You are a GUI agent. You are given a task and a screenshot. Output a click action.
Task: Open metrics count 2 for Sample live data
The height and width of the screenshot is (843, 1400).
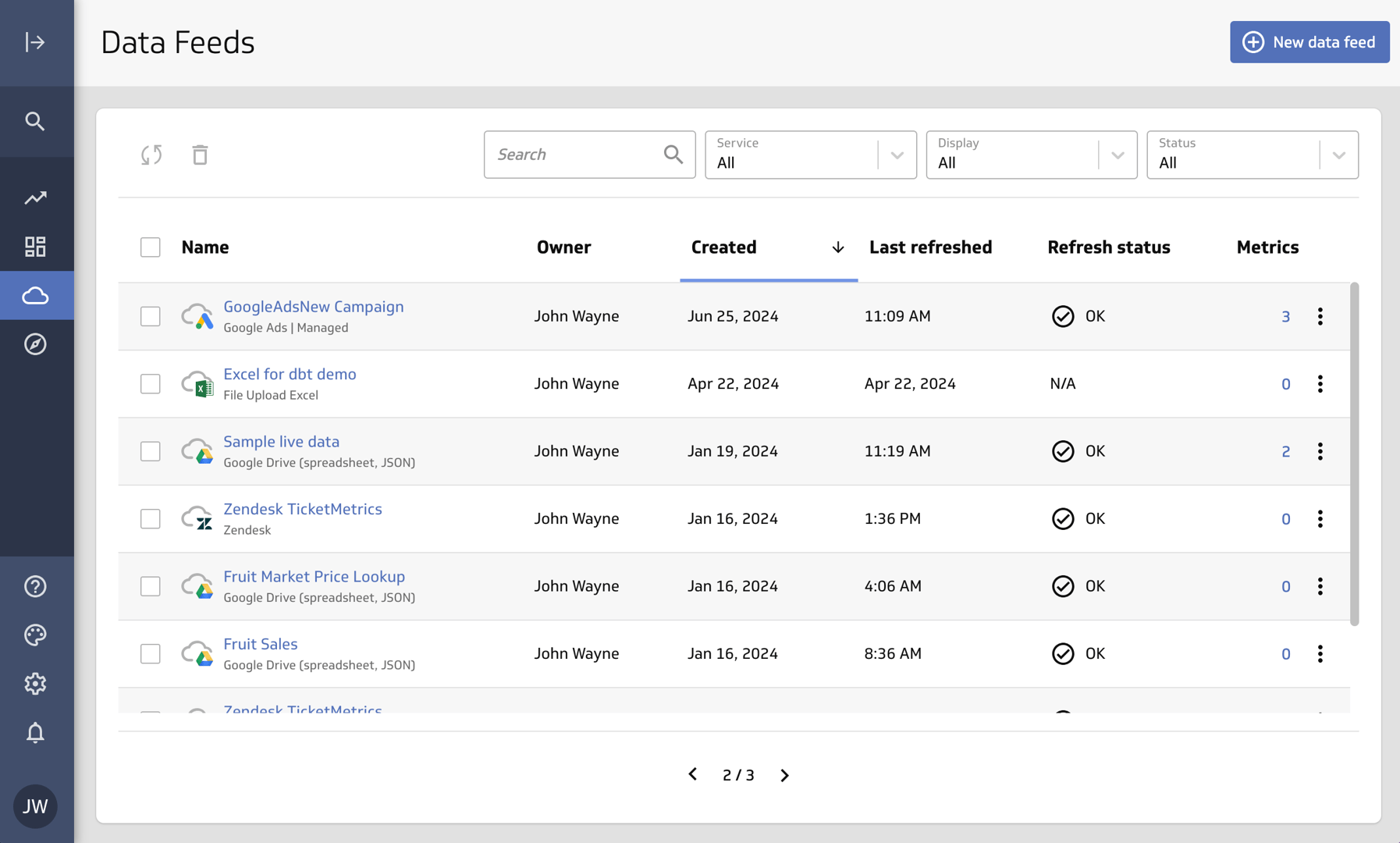tap(1285, 452)
